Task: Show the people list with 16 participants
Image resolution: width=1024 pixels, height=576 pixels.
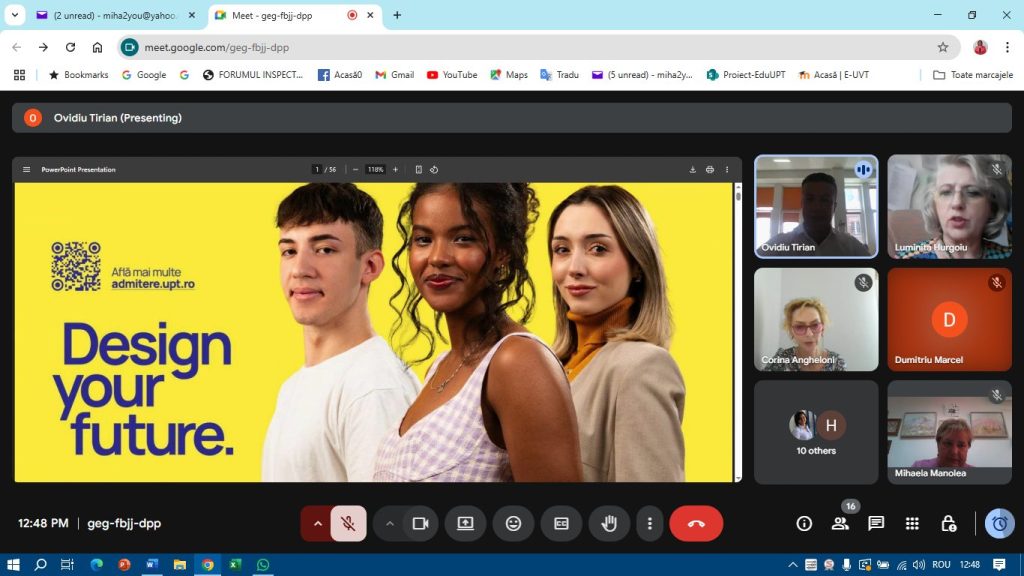Action: 840,523
